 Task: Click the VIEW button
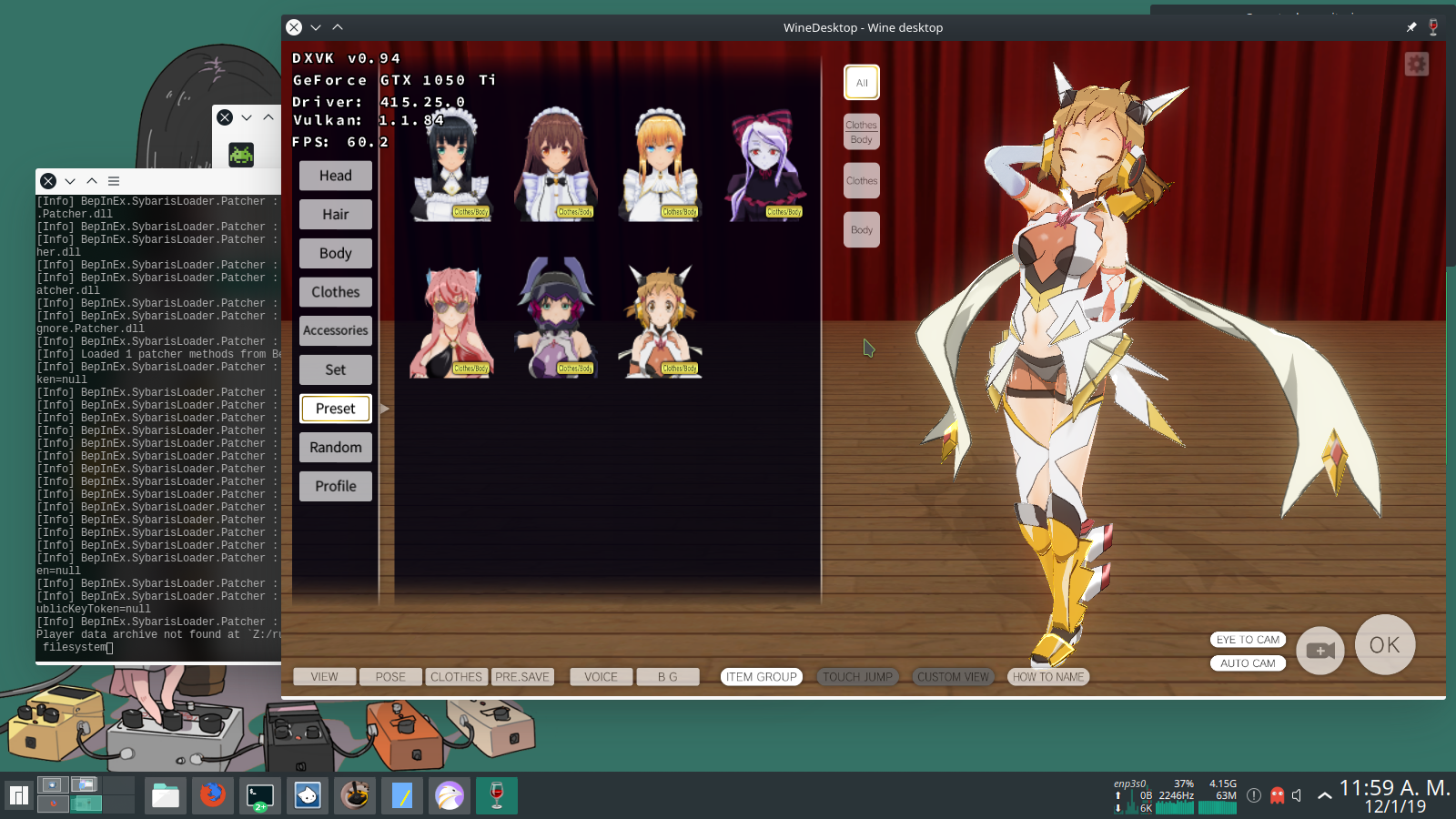[x=324, y=677]
